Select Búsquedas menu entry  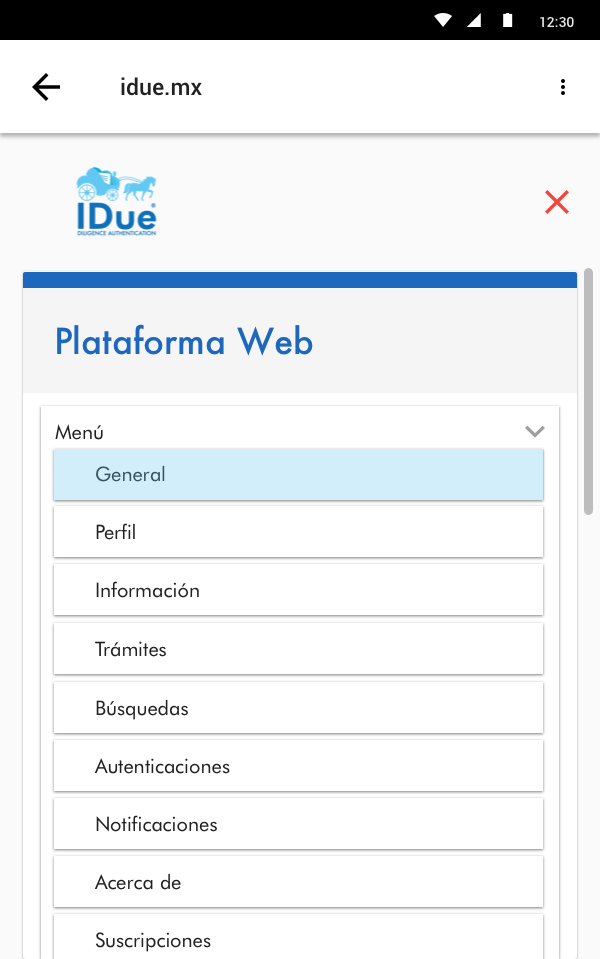pos(298,708)
